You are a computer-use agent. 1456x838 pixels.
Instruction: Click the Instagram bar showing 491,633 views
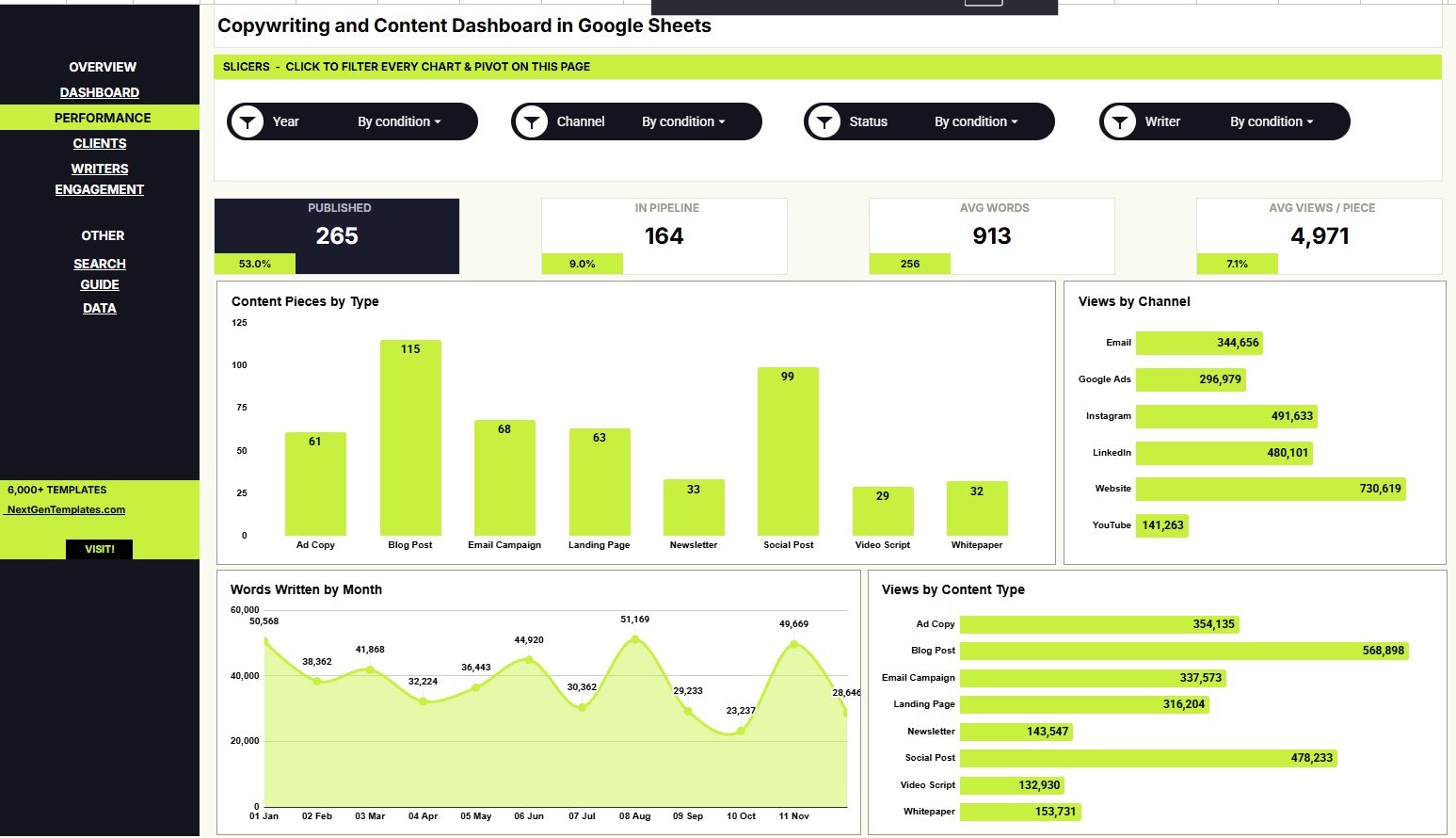pos(1226,416)
